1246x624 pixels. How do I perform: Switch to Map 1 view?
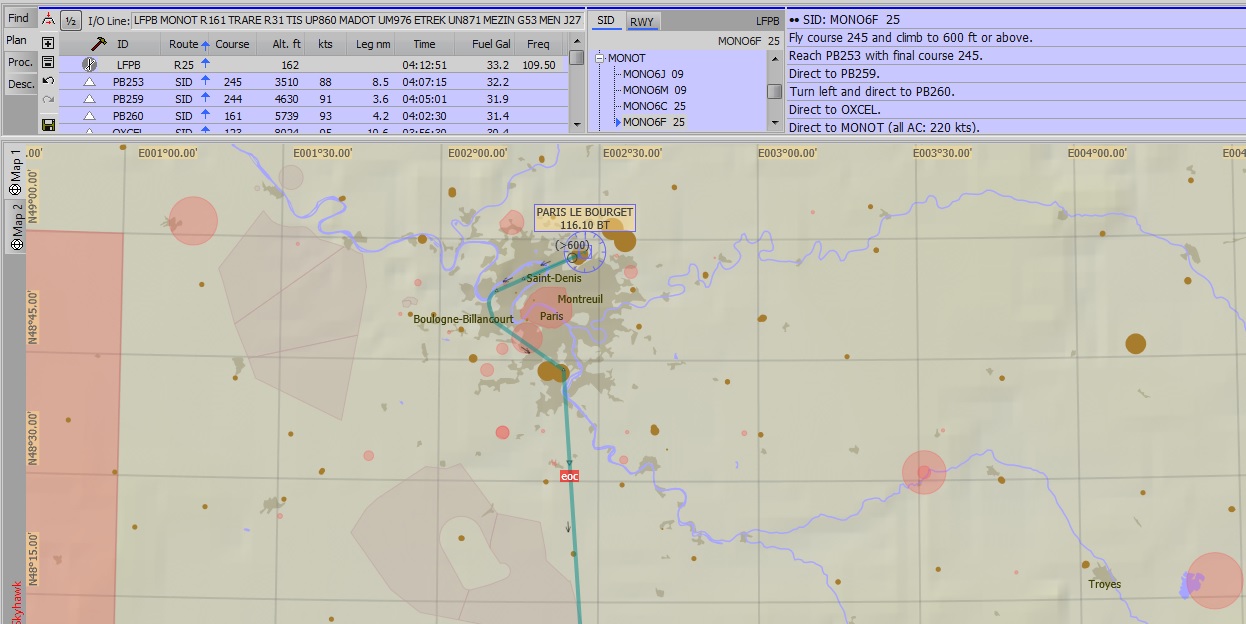pyautogui.click(x=16, y=173)
